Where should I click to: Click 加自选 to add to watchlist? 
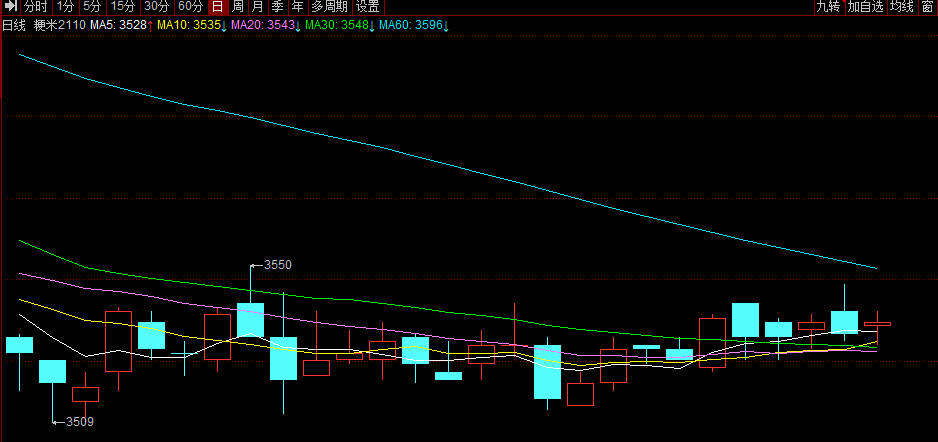point(866,7)
